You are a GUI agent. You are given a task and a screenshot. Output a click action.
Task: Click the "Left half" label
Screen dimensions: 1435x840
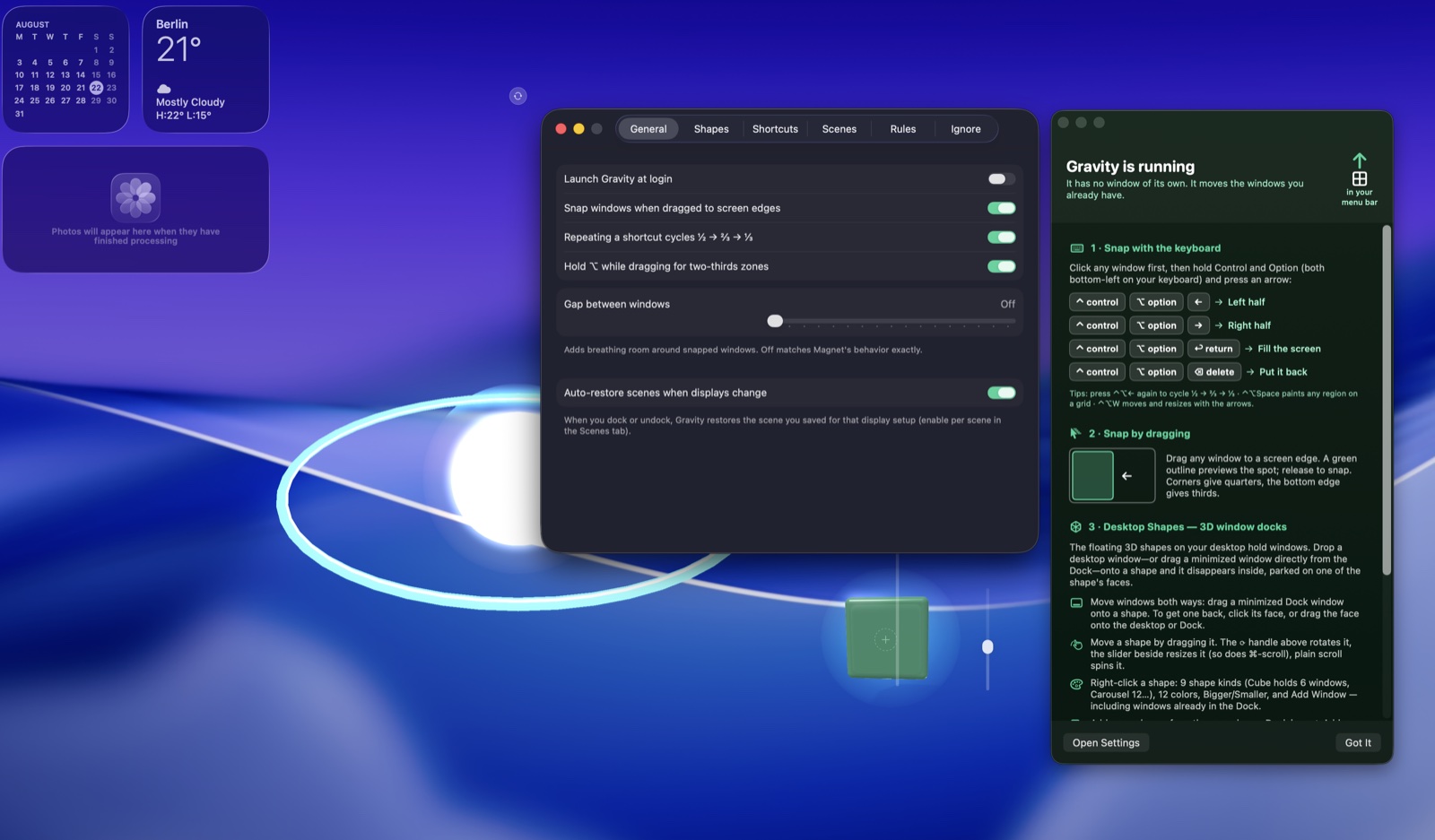[x=1246, y=302]
